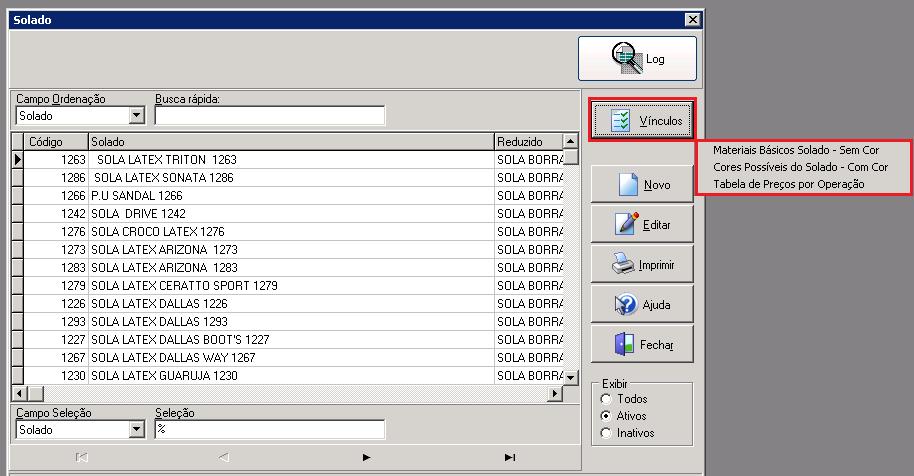Select row SOLA CROCO LATEX 1276
The width and height of the screenshot is (914, 476).
(293, 232)
